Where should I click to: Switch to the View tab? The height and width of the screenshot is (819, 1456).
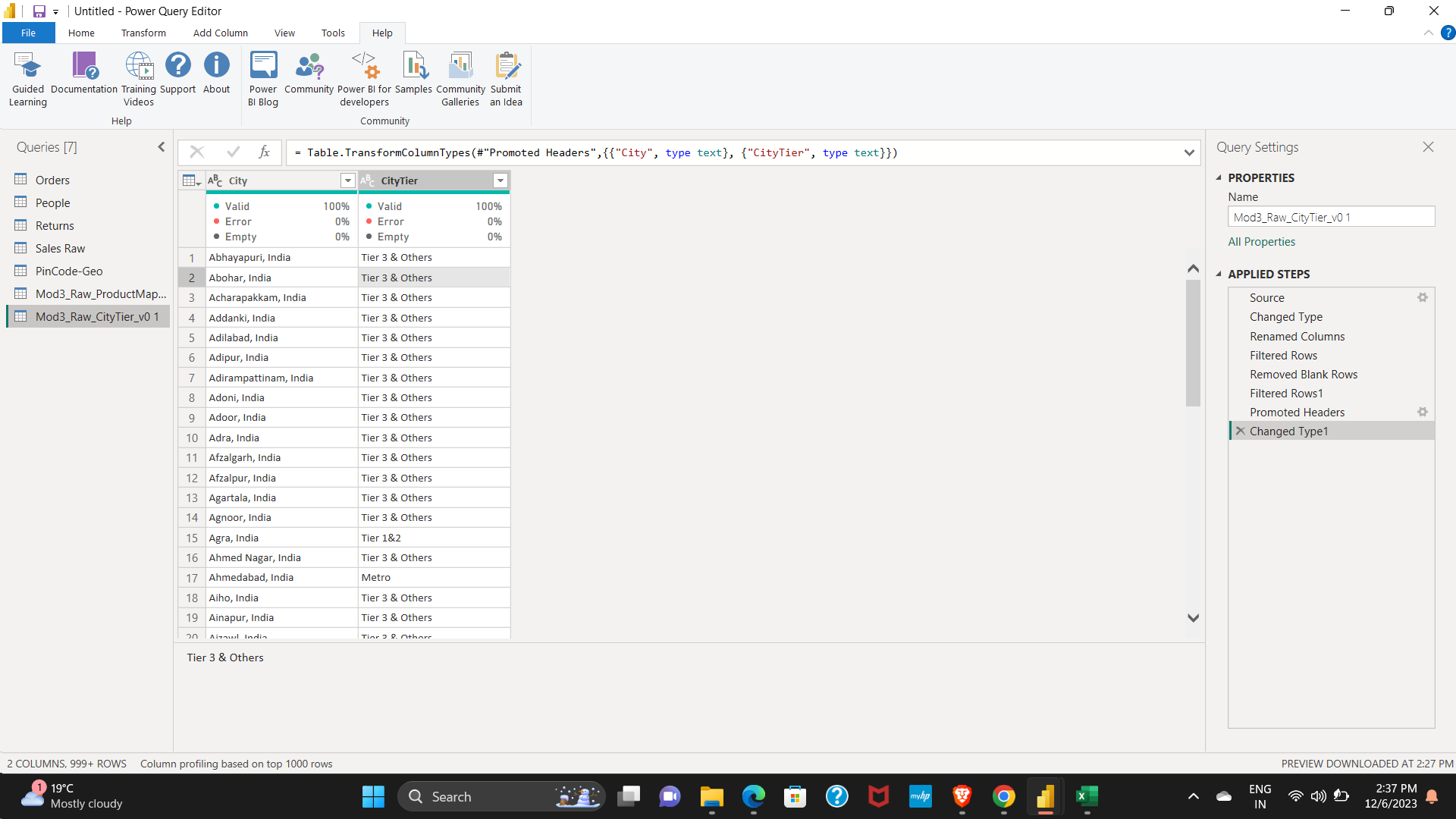pos(284,33)
